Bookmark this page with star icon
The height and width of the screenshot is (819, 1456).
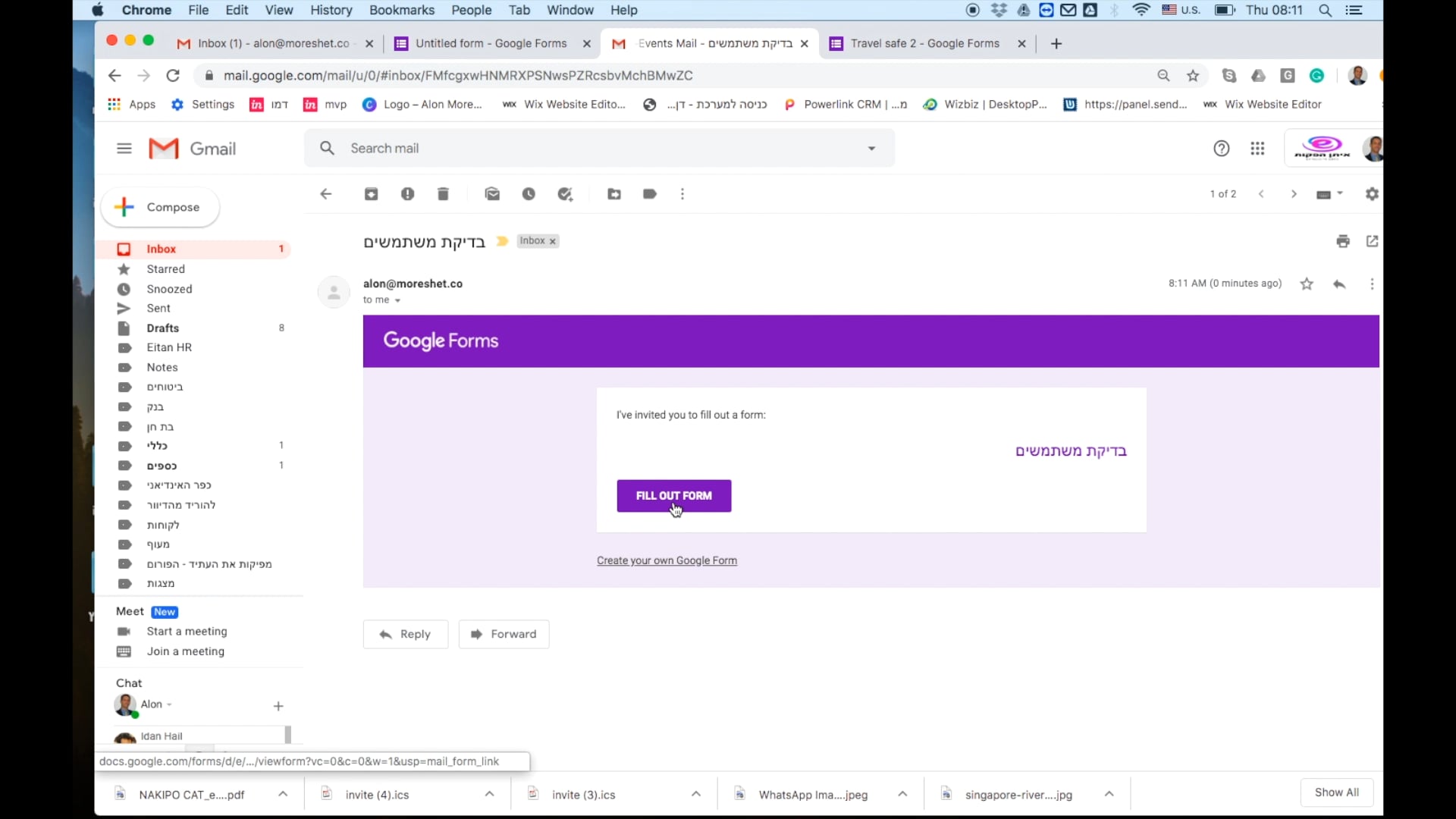click(x=1193, y=76)
